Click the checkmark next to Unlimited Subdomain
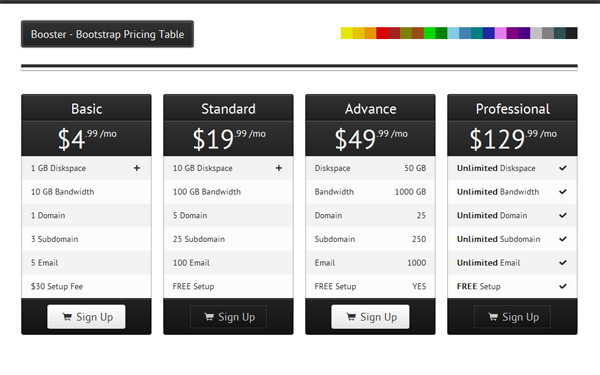 pyautogui.click(x=562, y=239)
